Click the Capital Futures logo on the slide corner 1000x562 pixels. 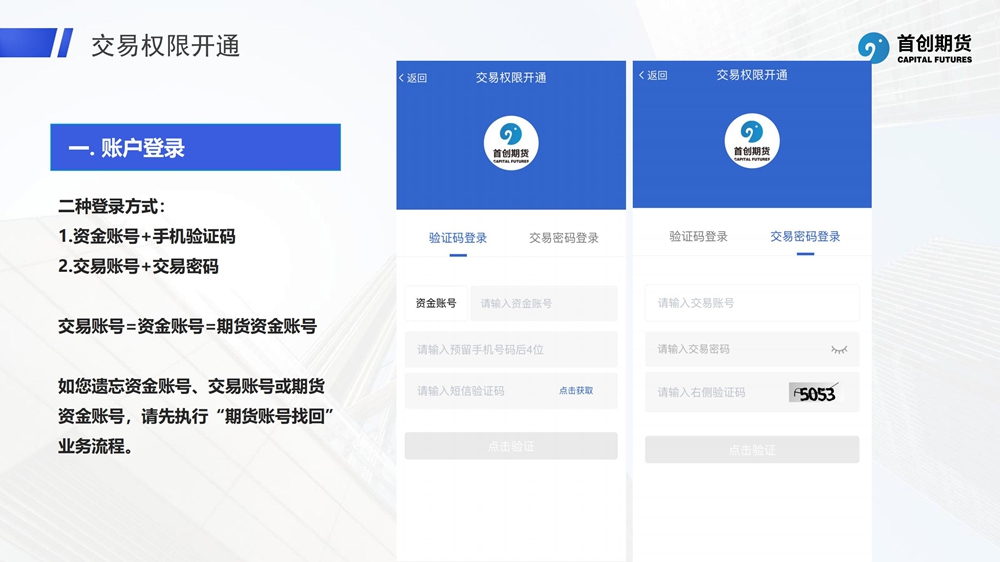click(x=914, y=47)
